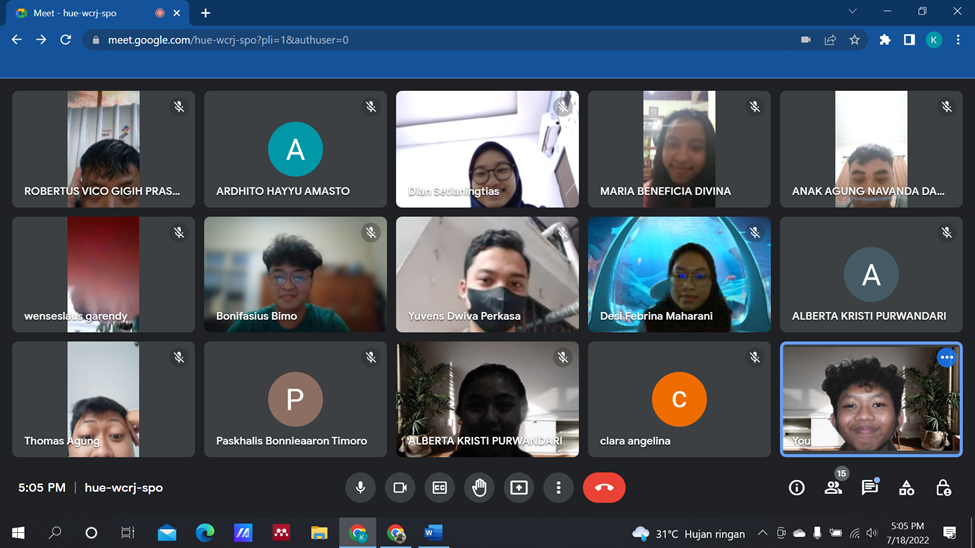This screenshot has width=975, height=548.
Task: Close the Meet browser tab
Action: pyautogui.click(x=177, y=13)
